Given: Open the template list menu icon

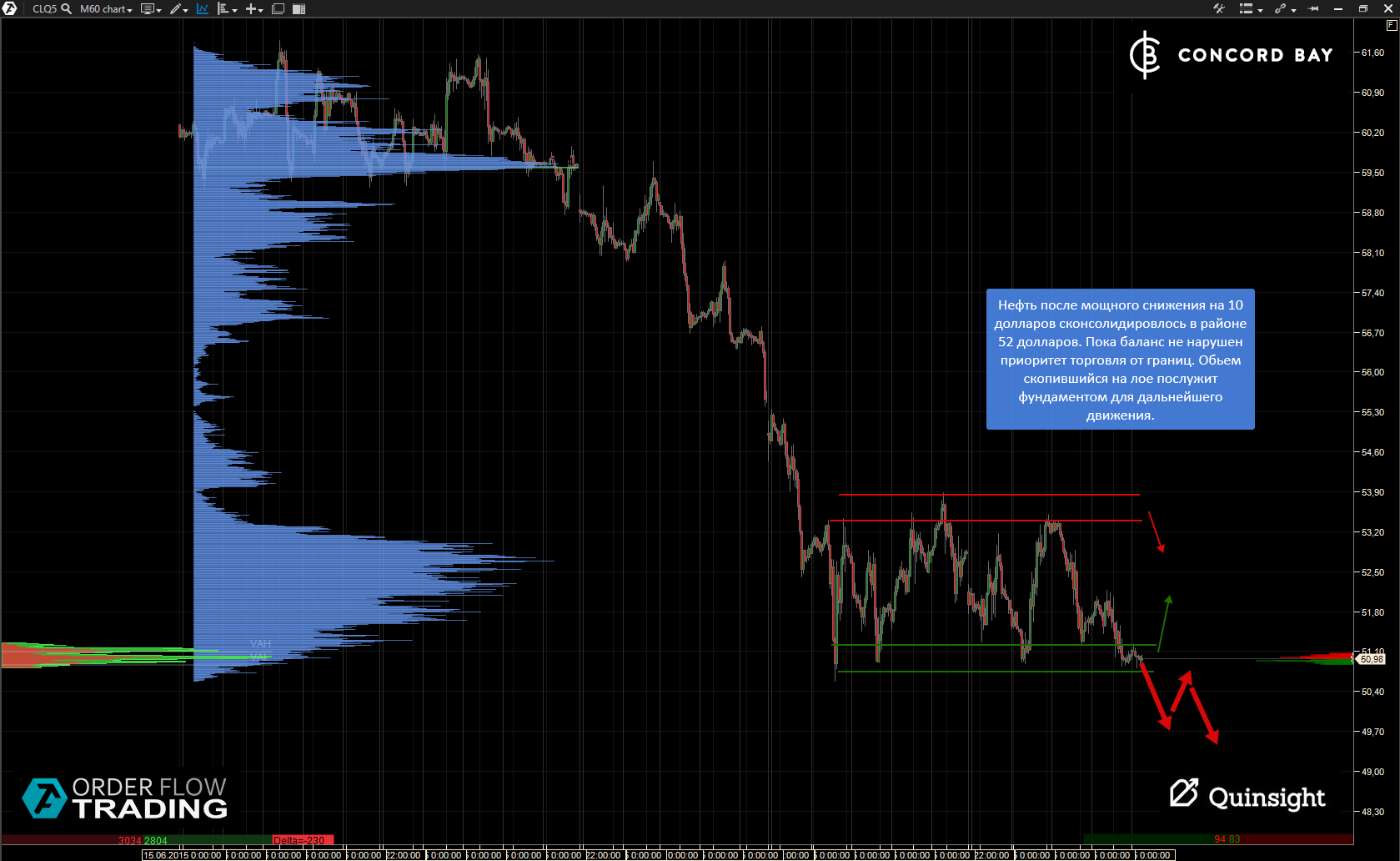Looking at the screenshot, I should tap(1249, 8).
